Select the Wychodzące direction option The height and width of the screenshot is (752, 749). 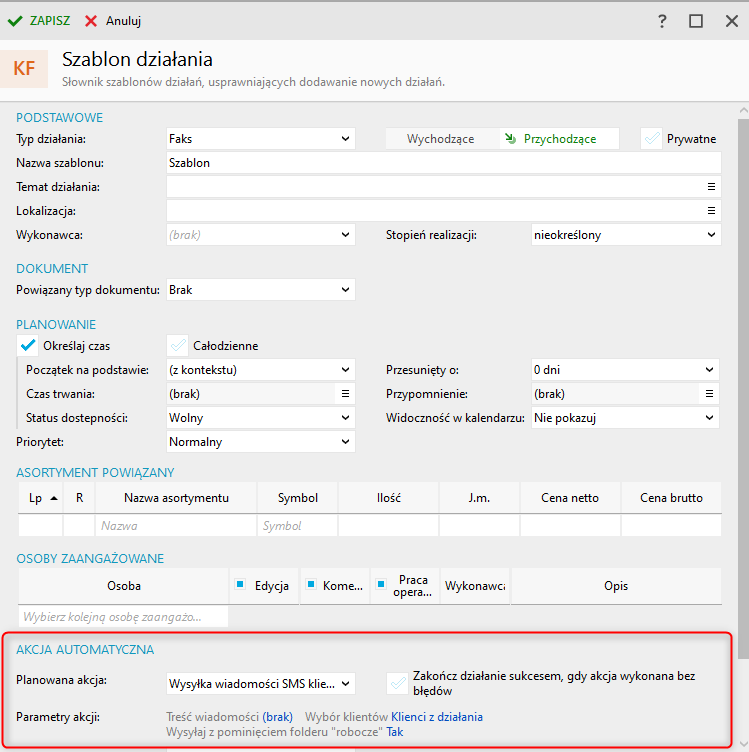440,139
